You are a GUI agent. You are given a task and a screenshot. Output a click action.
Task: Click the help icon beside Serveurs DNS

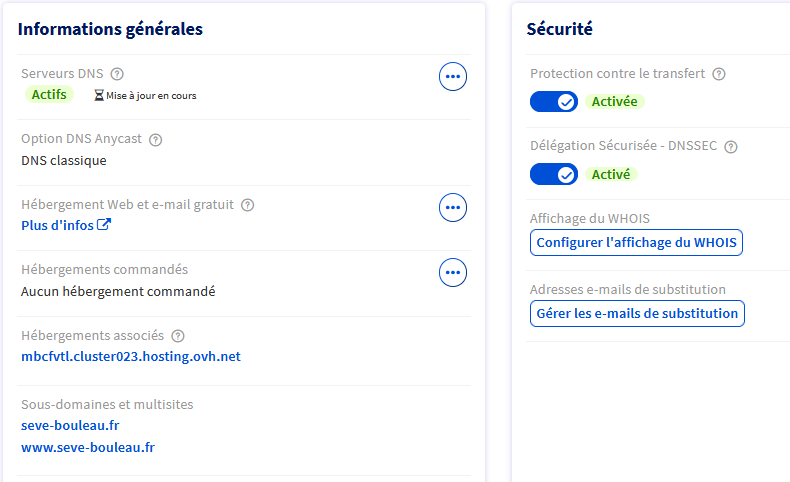117,74
